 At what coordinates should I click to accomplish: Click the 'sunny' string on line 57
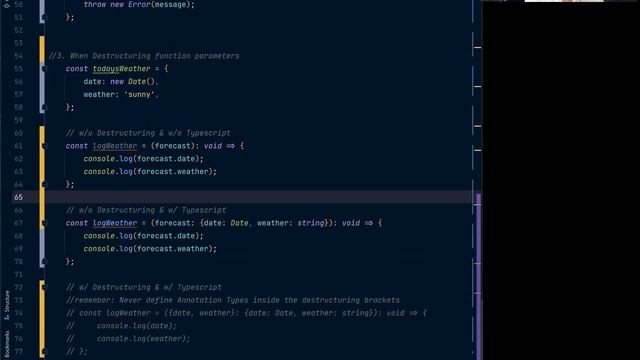(x=139, y=94)
